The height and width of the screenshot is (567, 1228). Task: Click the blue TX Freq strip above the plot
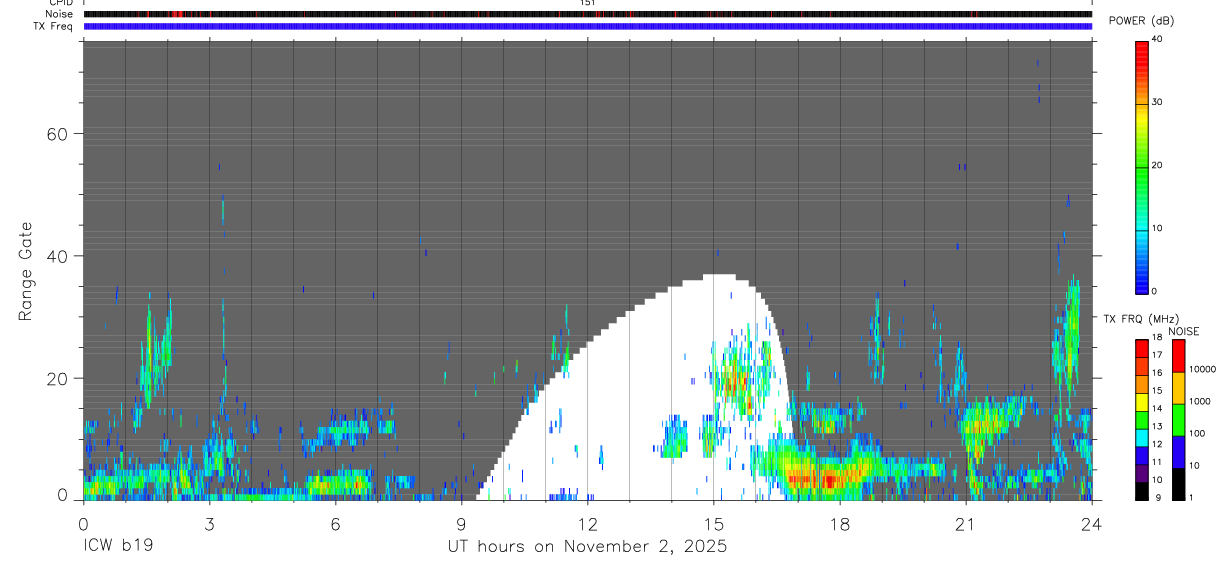(587, 26)
